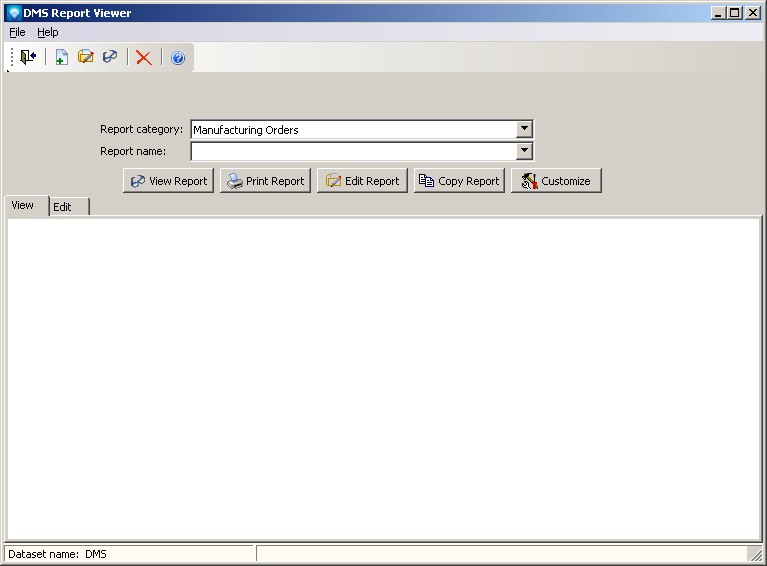Open the File menu

pos(17,32)
